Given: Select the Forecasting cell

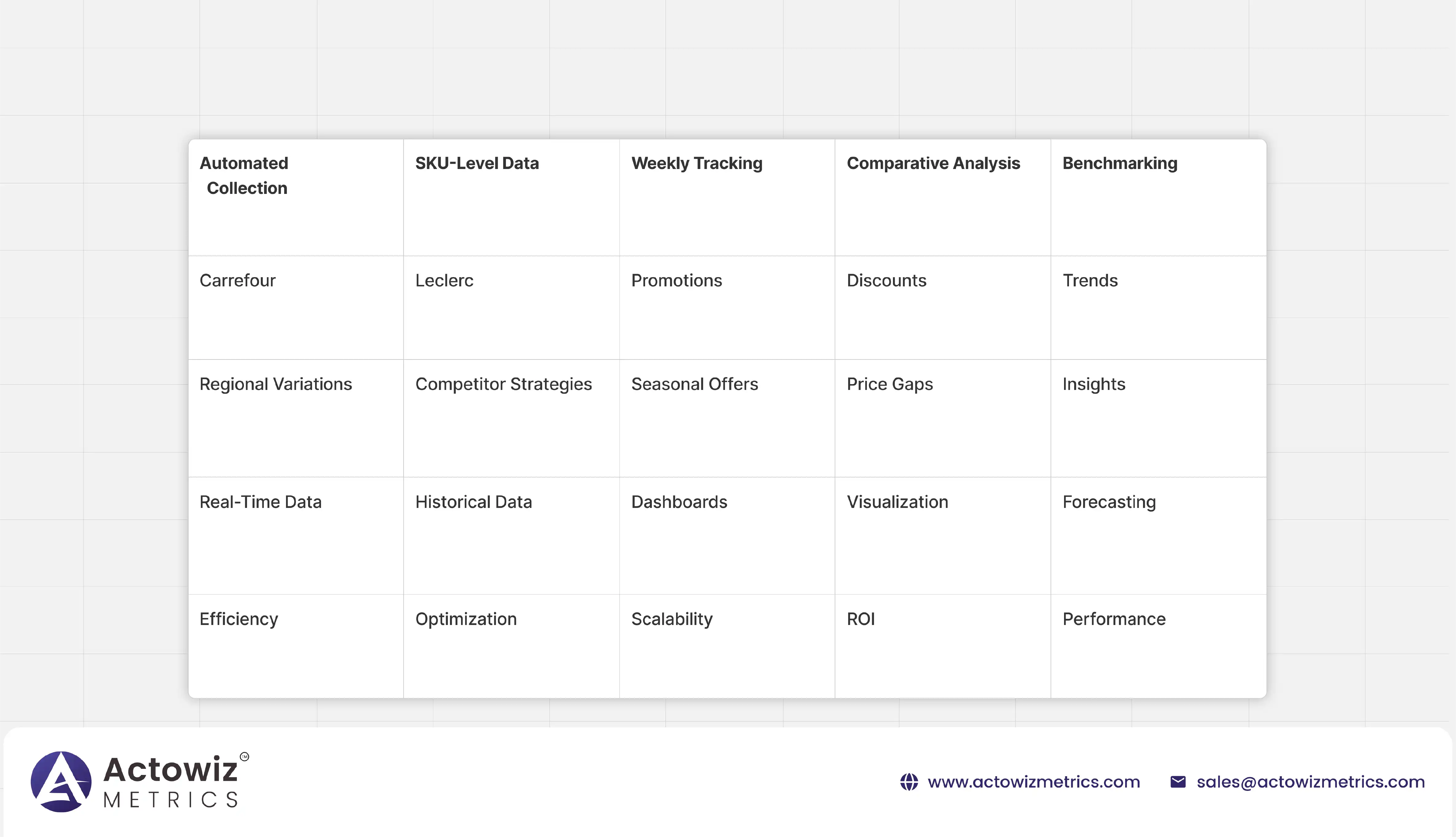Looking at the screenshot, I should 1109,502.
